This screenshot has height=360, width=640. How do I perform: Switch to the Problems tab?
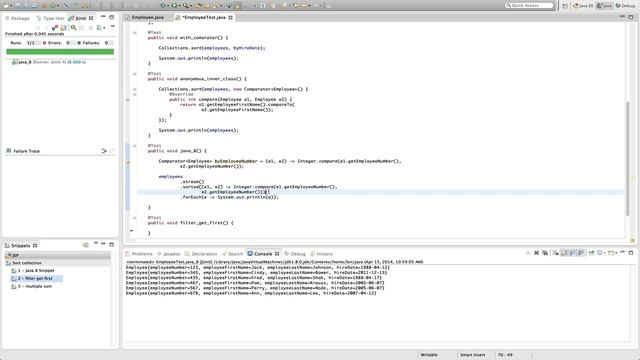pos(139,254)
